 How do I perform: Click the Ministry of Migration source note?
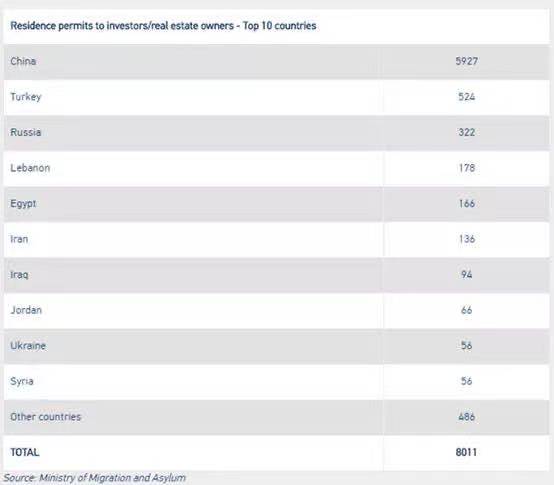[94, 478]
